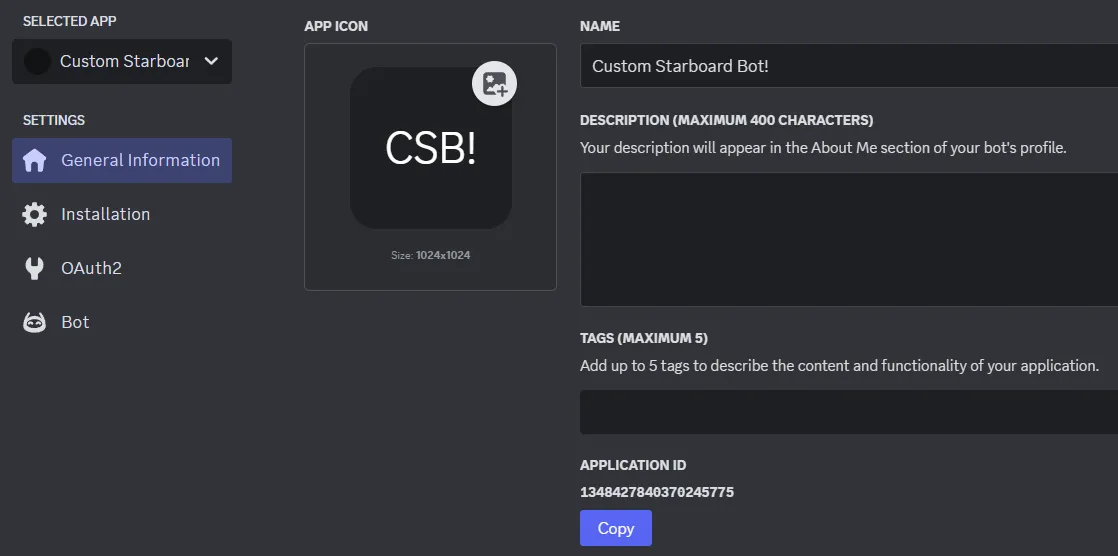1118x556 pixels.
Task: Click the robot icon beside Bot
Action: (34, 322)
